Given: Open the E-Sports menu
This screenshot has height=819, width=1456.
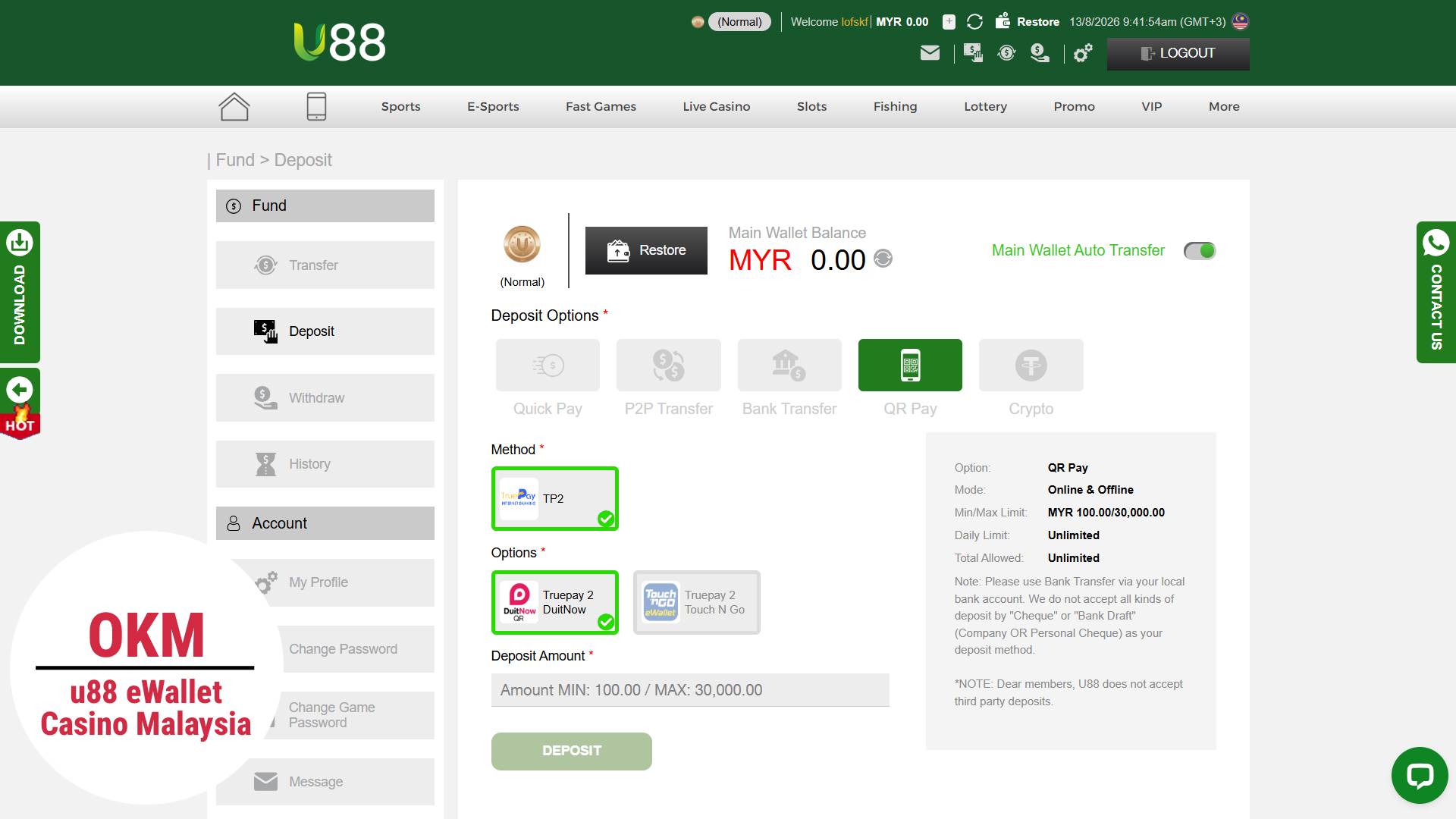Looking at the screenshot, I should click(493, 106).
